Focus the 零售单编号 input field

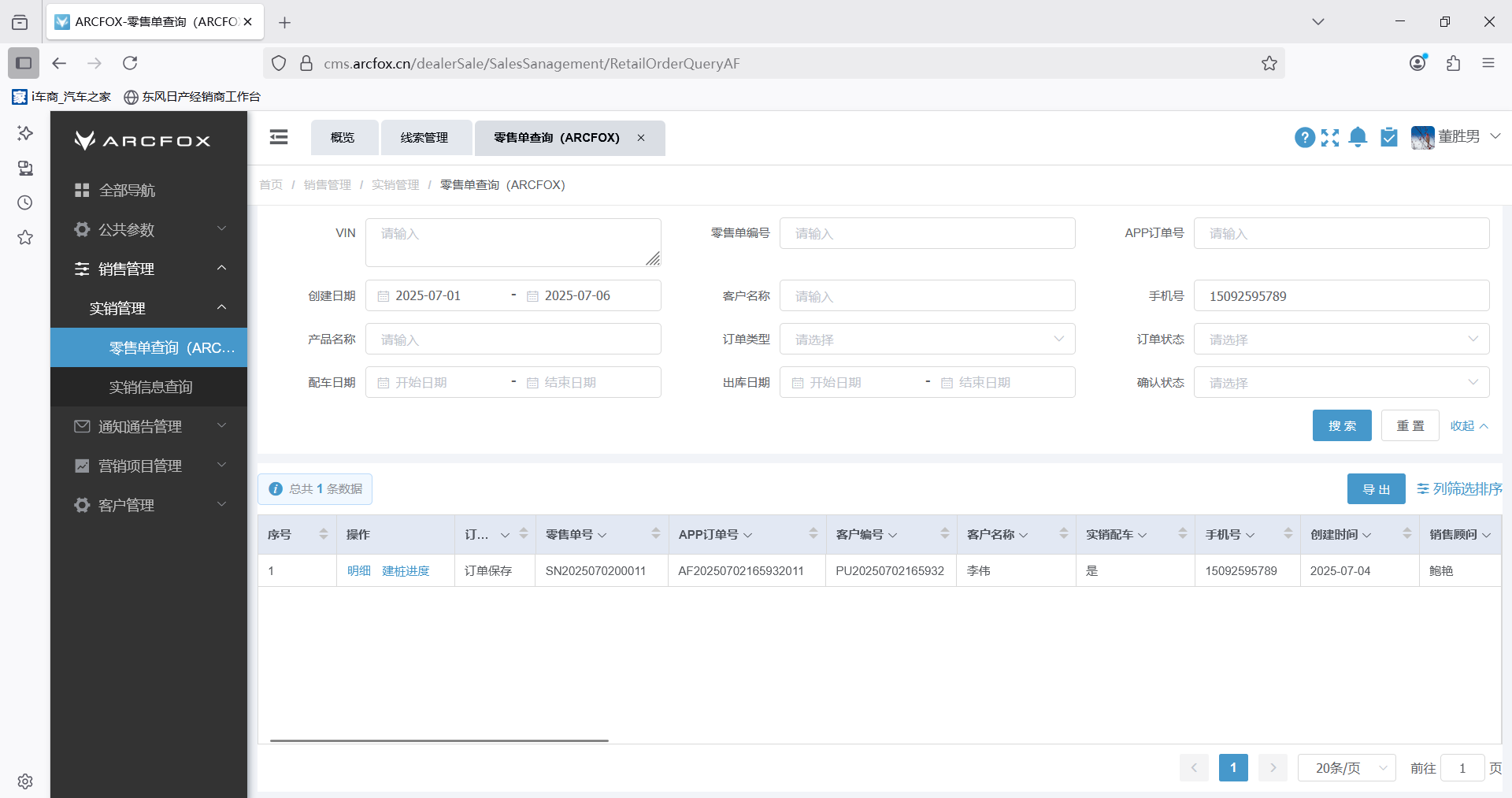point(927,233)
